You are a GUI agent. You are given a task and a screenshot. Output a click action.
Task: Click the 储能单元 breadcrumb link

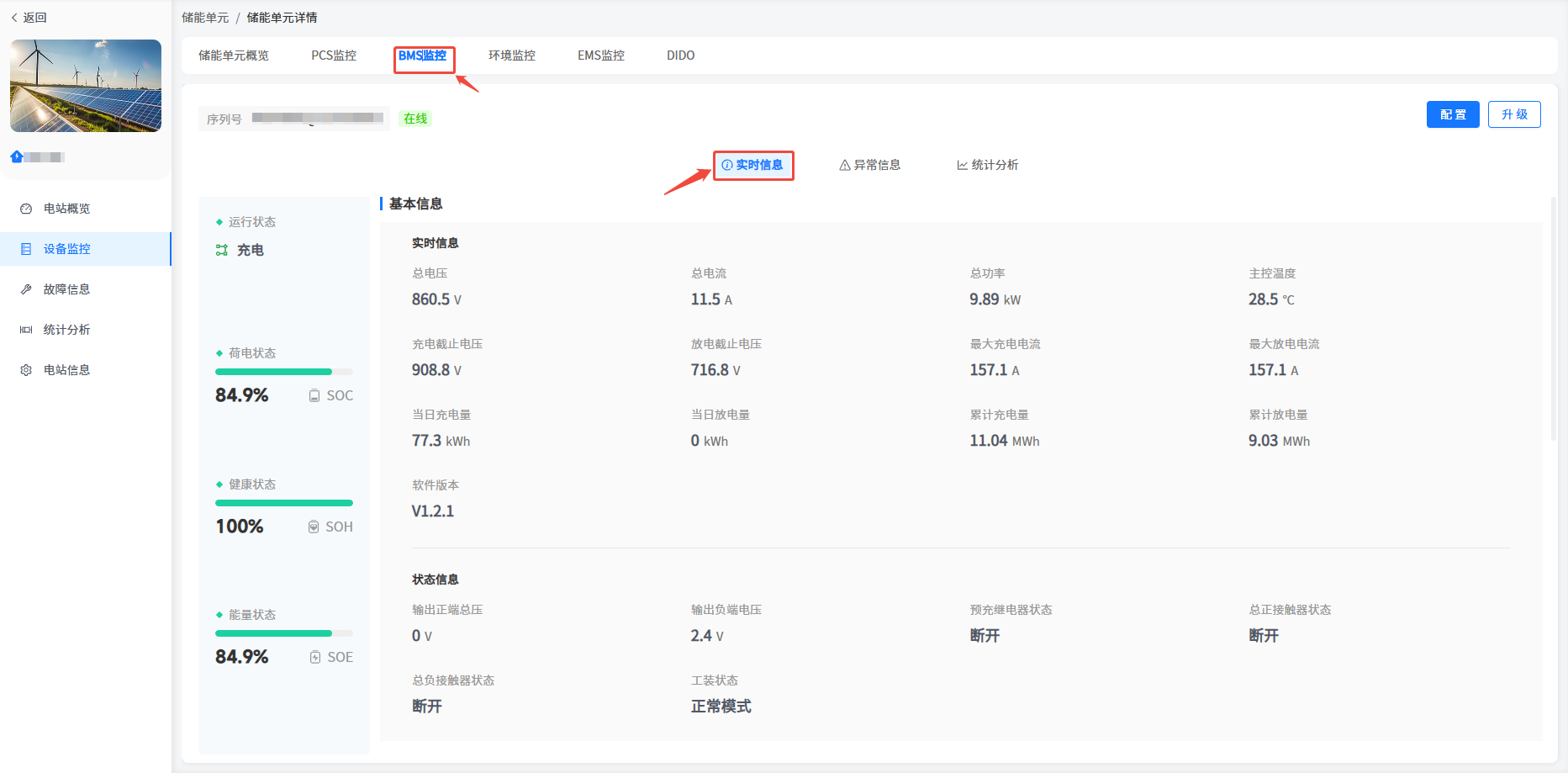coord(205,18)
